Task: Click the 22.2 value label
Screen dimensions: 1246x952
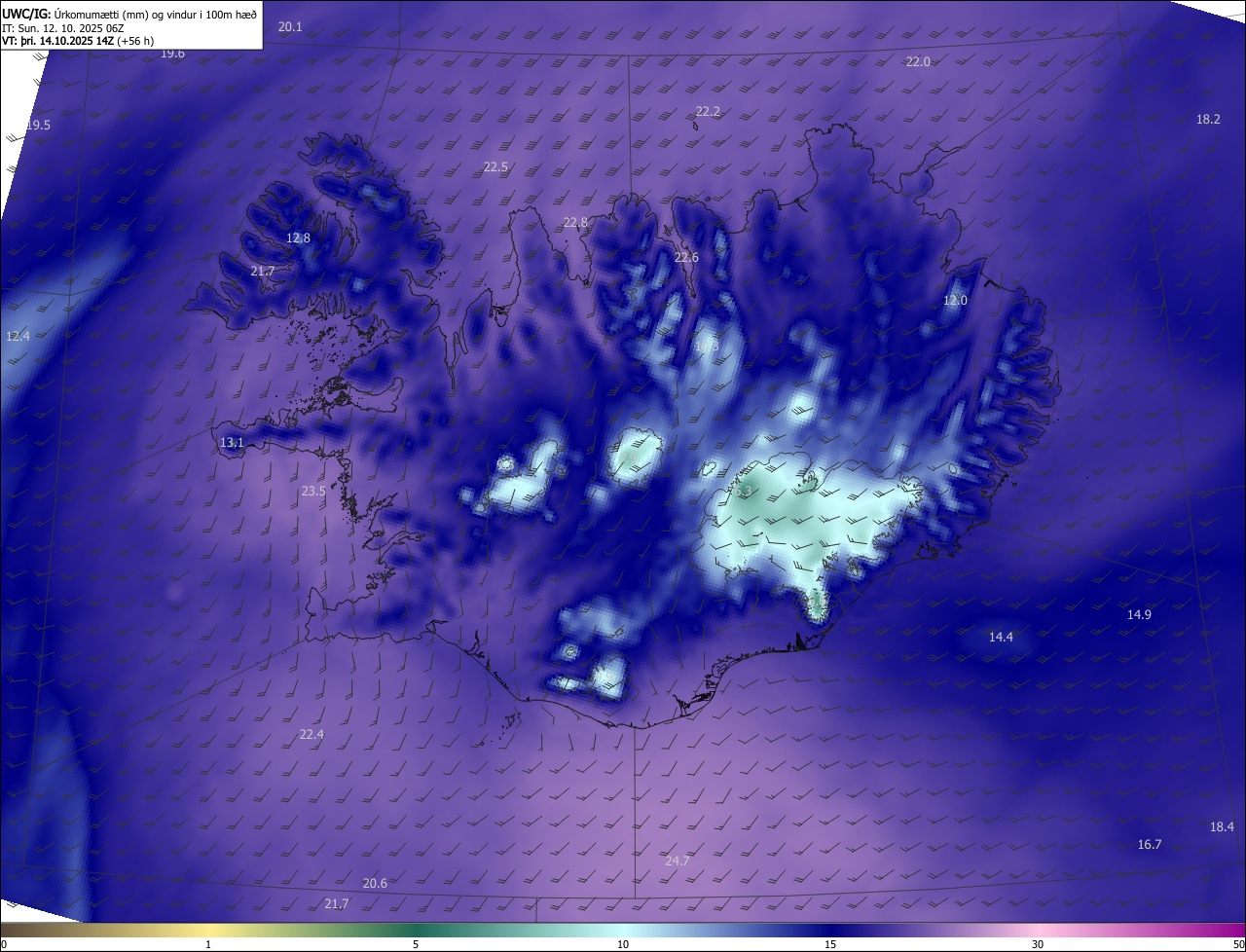Action: tap(708, 112)
